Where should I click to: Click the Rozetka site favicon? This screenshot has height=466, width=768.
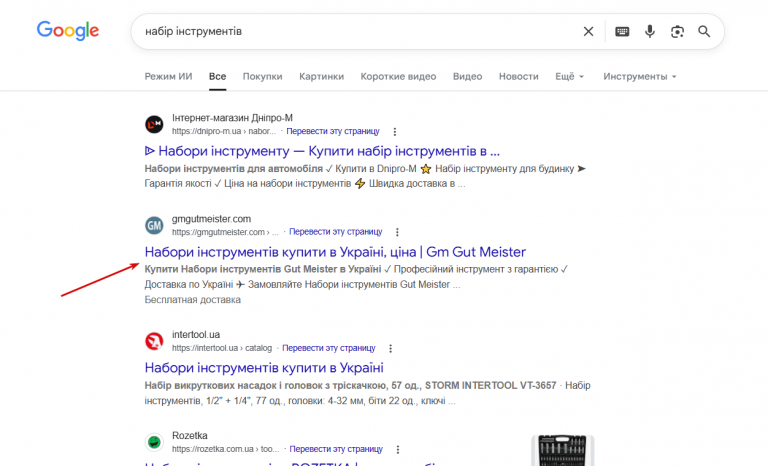tap(154, 442)
